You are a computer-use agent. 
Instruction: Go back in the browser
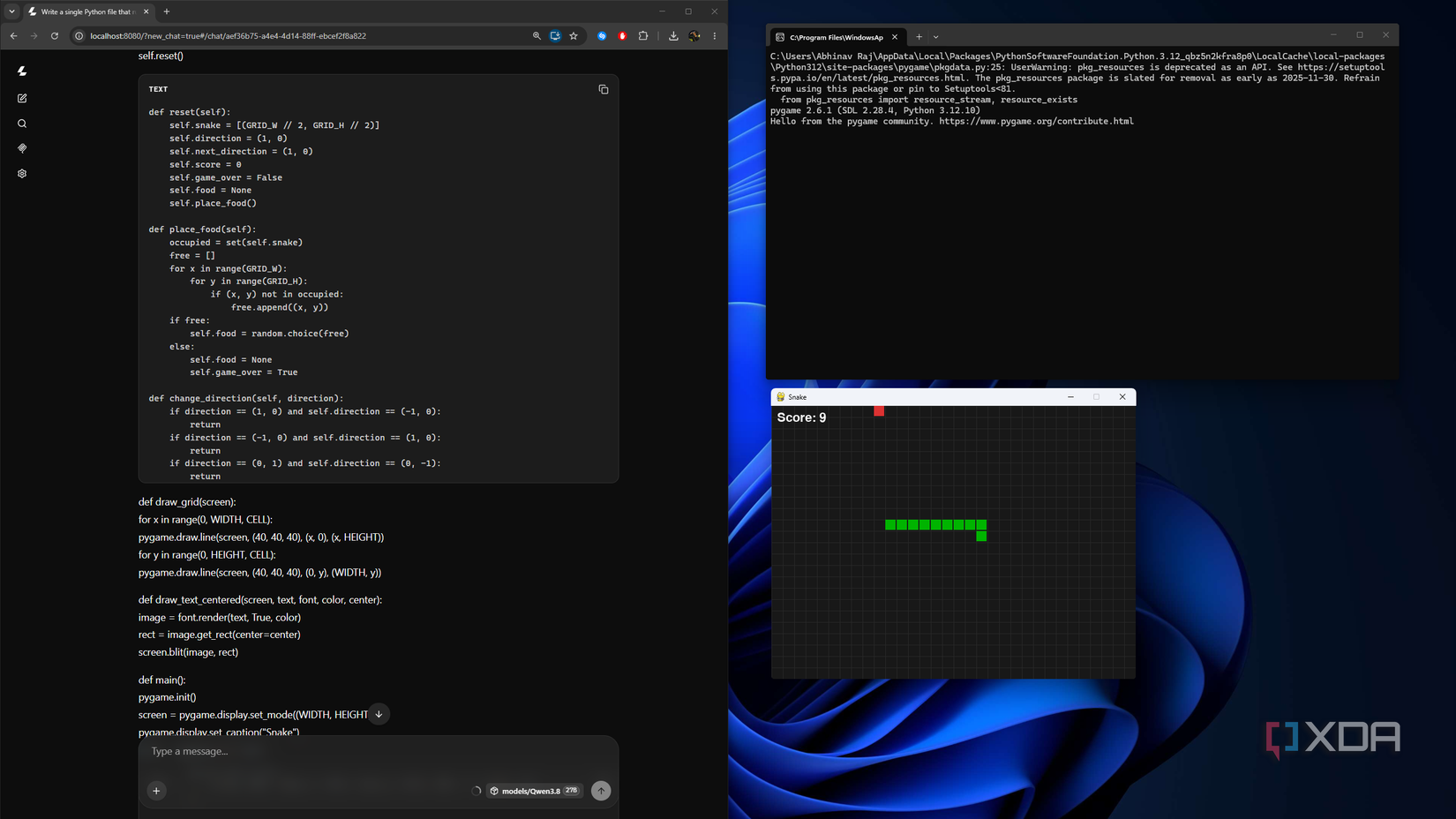pyautogui.click(x=13, y=36)
